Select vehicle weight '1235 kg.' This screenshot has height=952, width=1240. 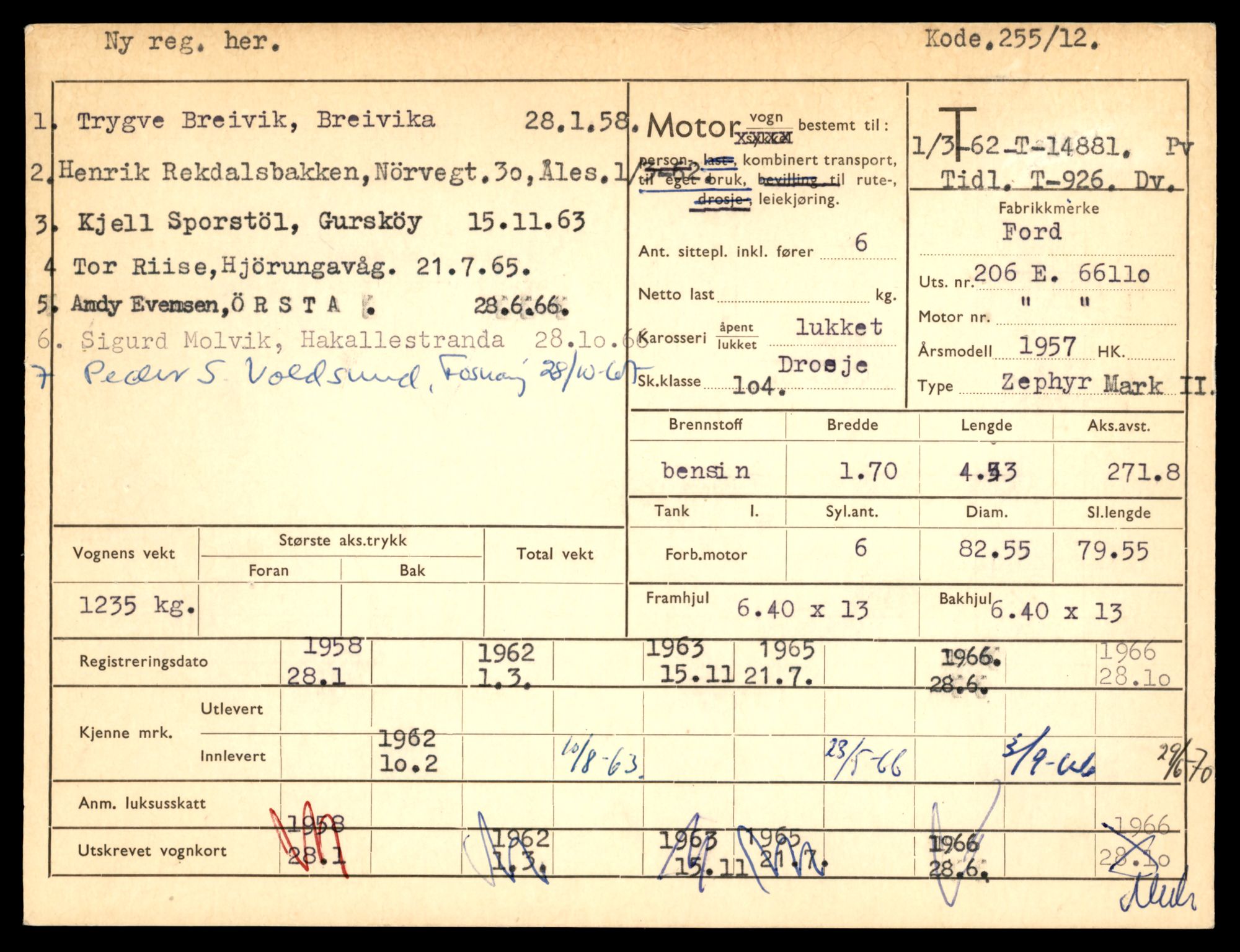(138, 606)
